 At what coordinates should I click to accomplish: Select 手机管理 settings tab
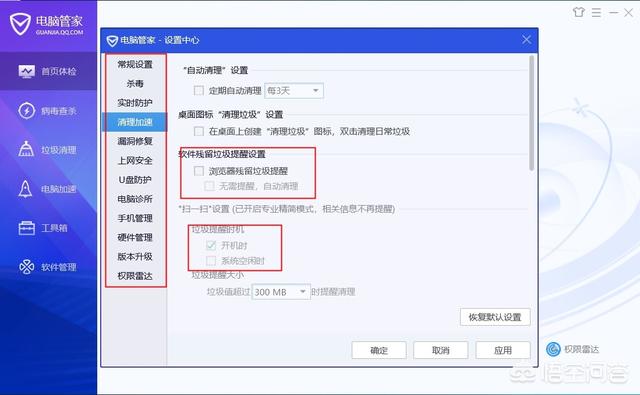tap(135, 218)
